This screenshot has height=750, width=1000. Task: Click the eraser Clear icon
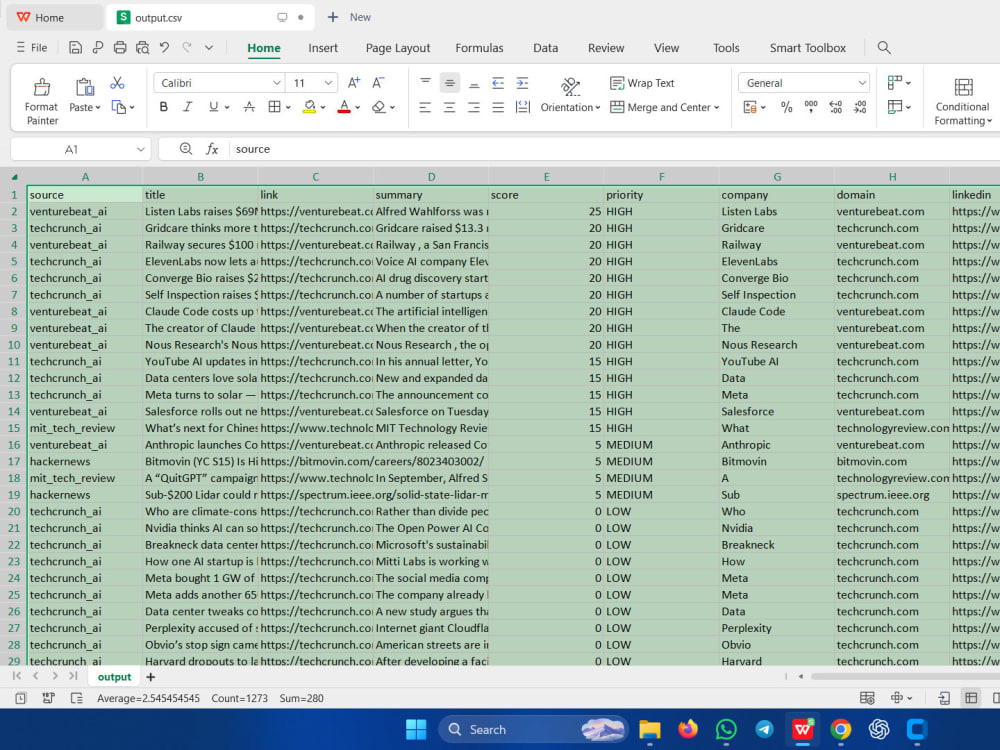[379, 107]
